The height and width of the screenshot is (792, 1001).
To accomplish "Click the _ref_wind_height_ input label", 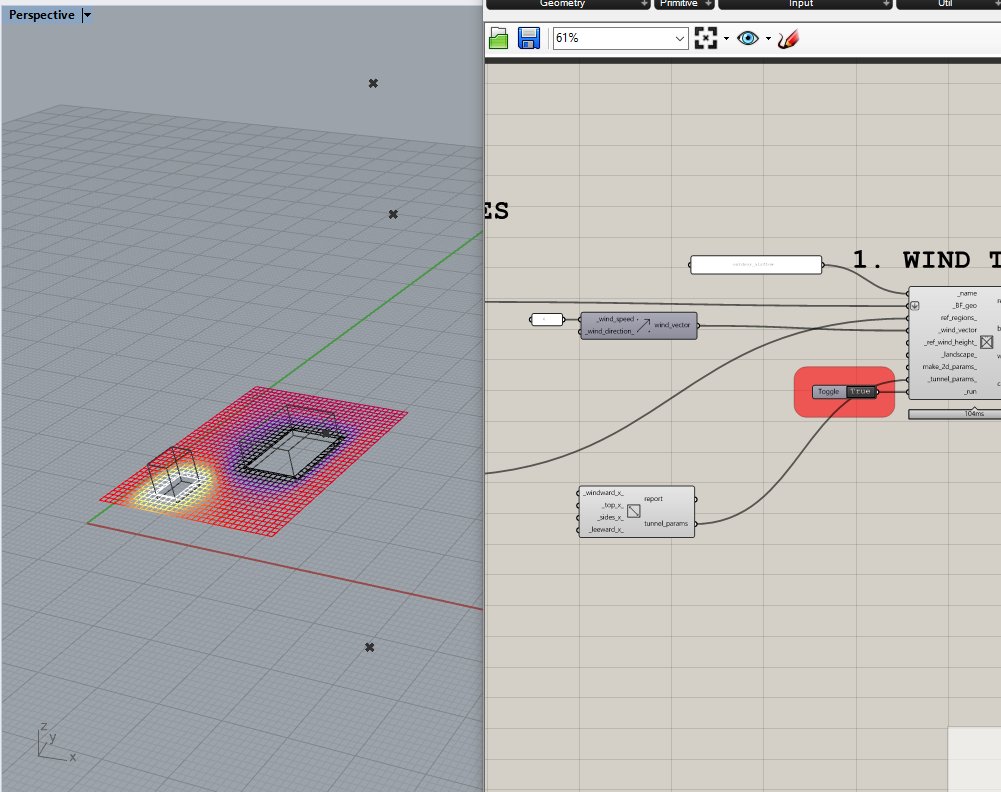I will coord(951,342).
